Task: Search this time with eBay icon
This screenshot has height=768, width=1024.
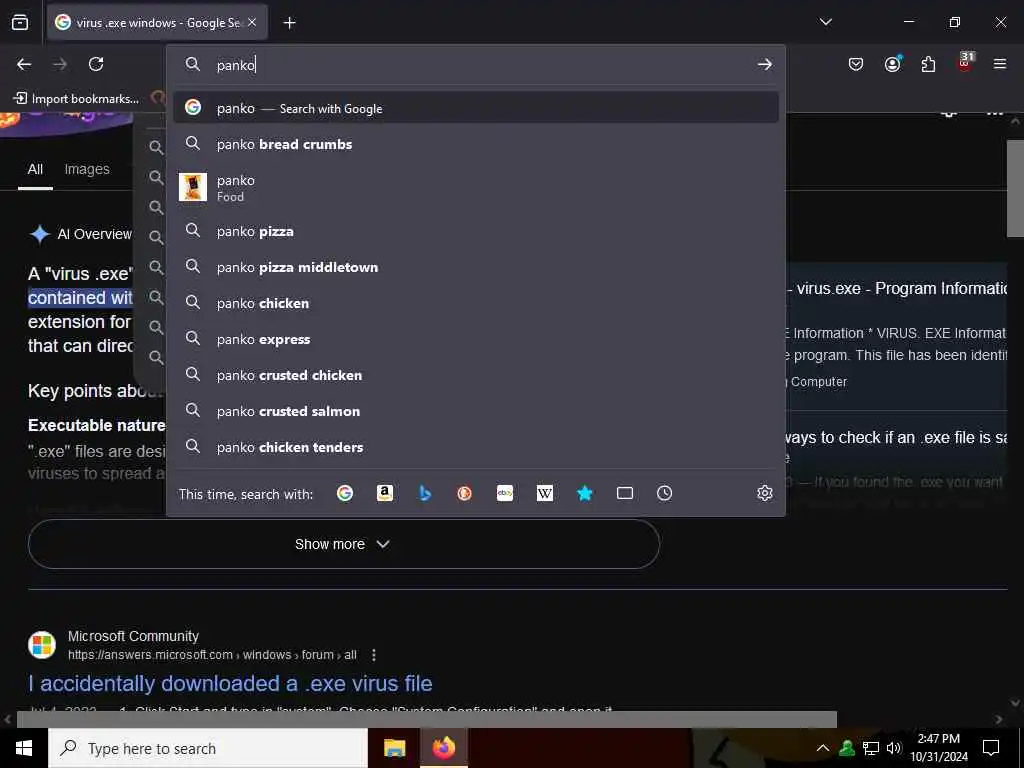Action: 505,494
